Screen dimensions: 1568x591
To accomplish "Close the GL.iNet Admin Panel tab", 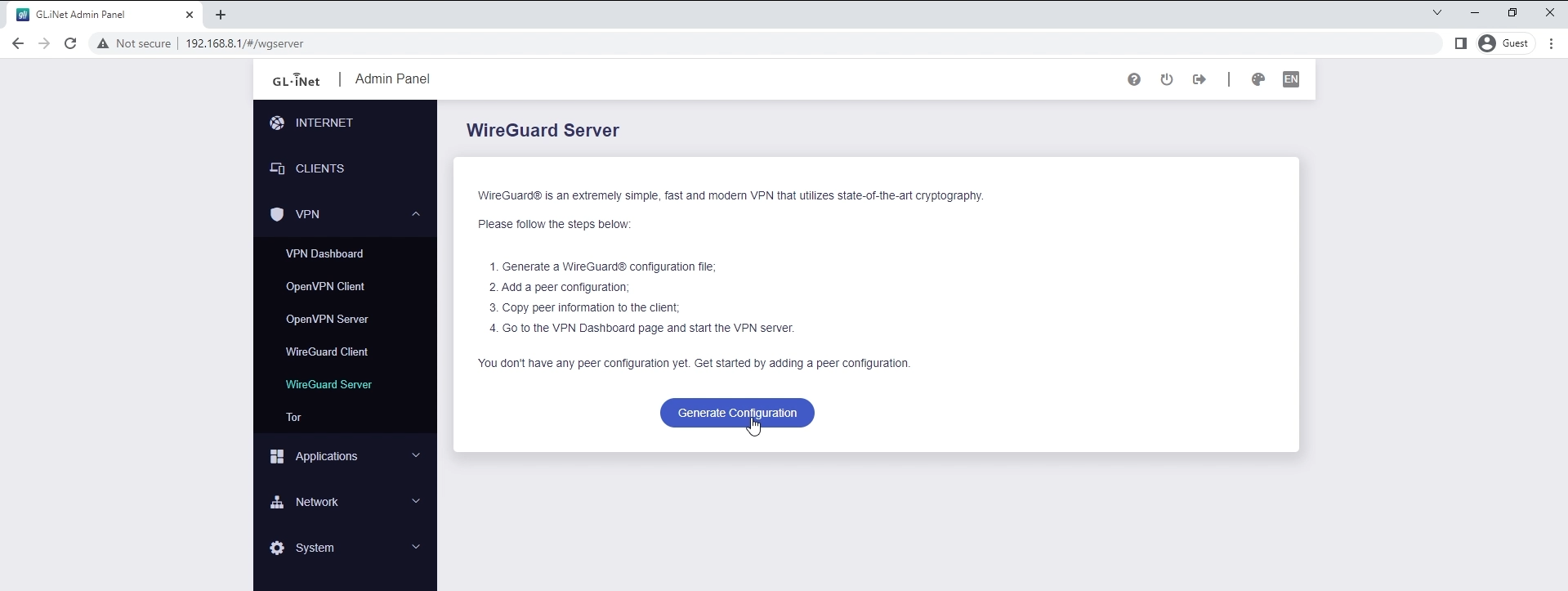I will coord(190,15).
